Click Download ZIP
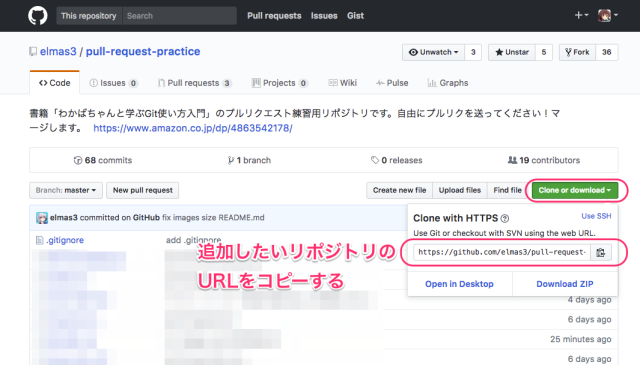 (x=565, y=284)
